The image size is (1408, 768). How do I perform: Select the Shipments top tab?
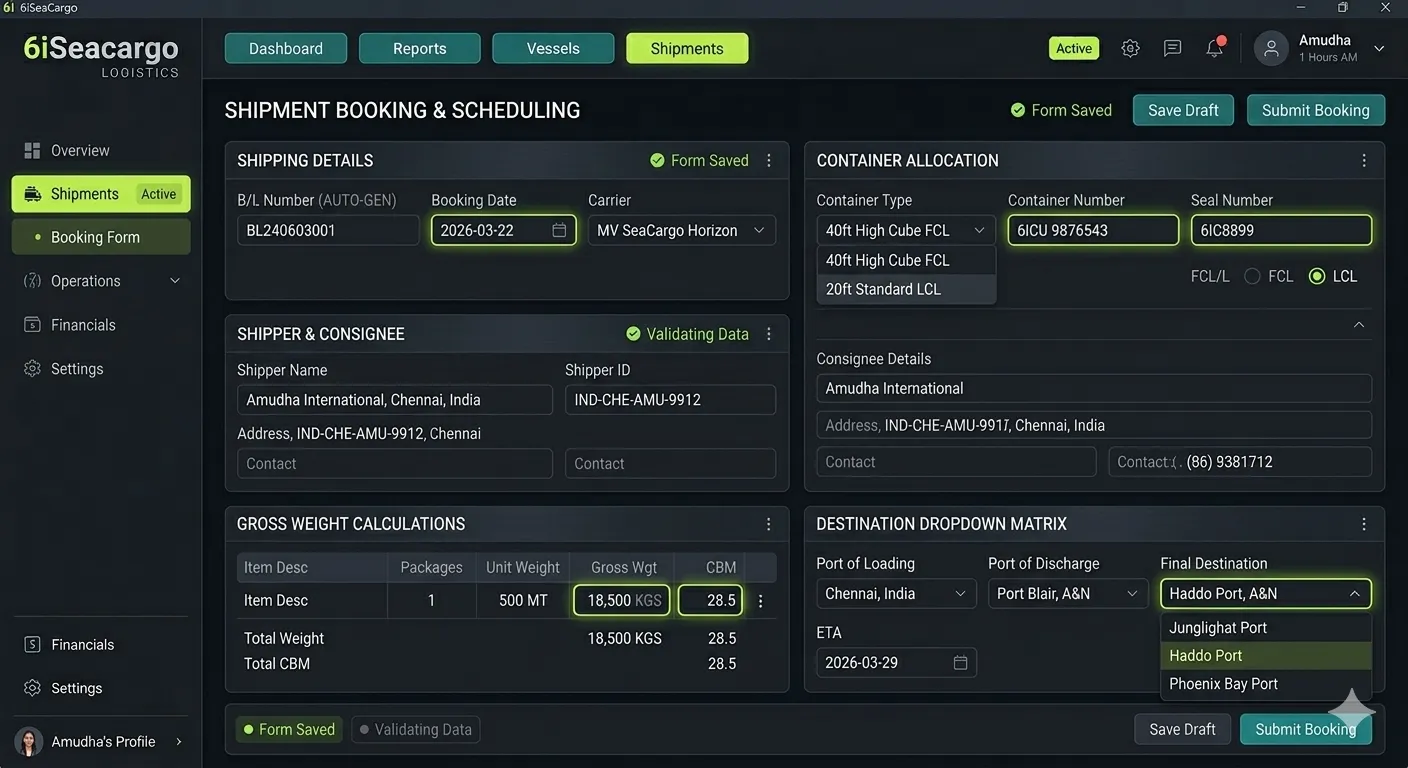tap(687, 48)
